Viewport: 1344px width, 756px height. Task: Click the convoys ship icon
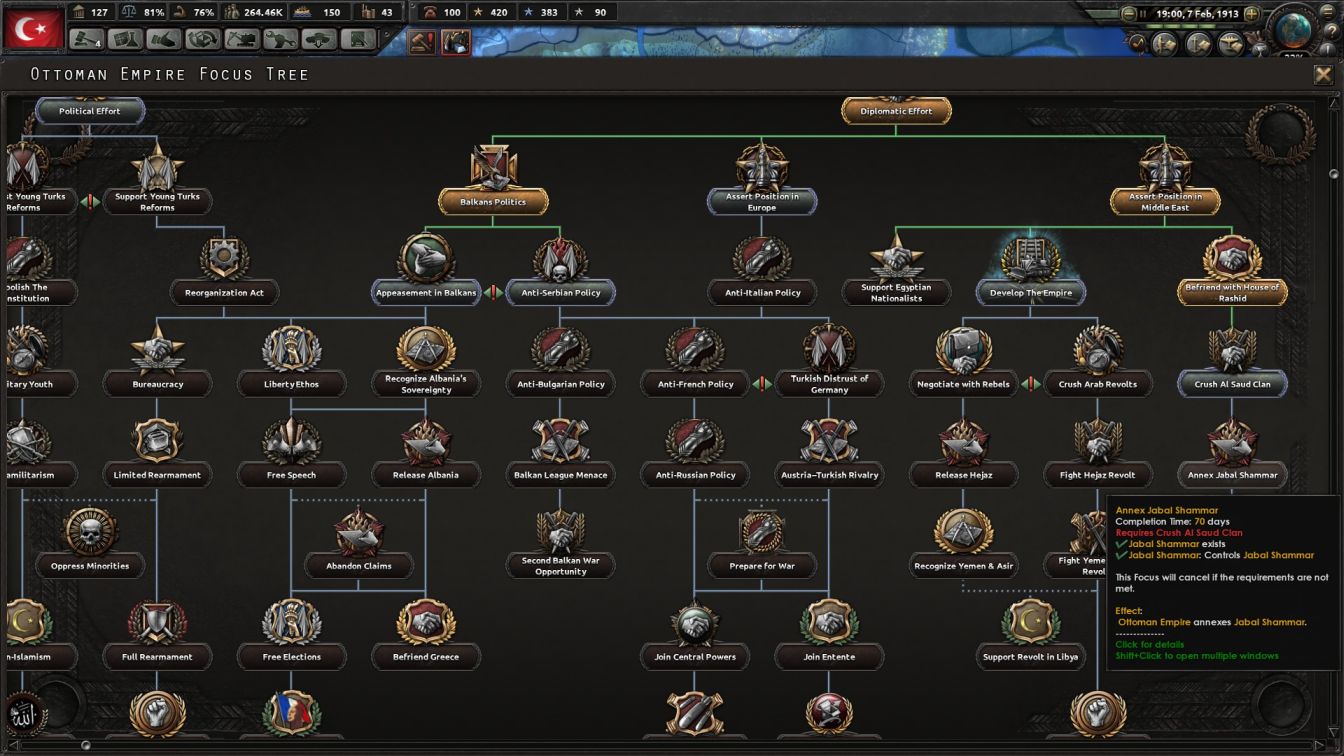302,13
